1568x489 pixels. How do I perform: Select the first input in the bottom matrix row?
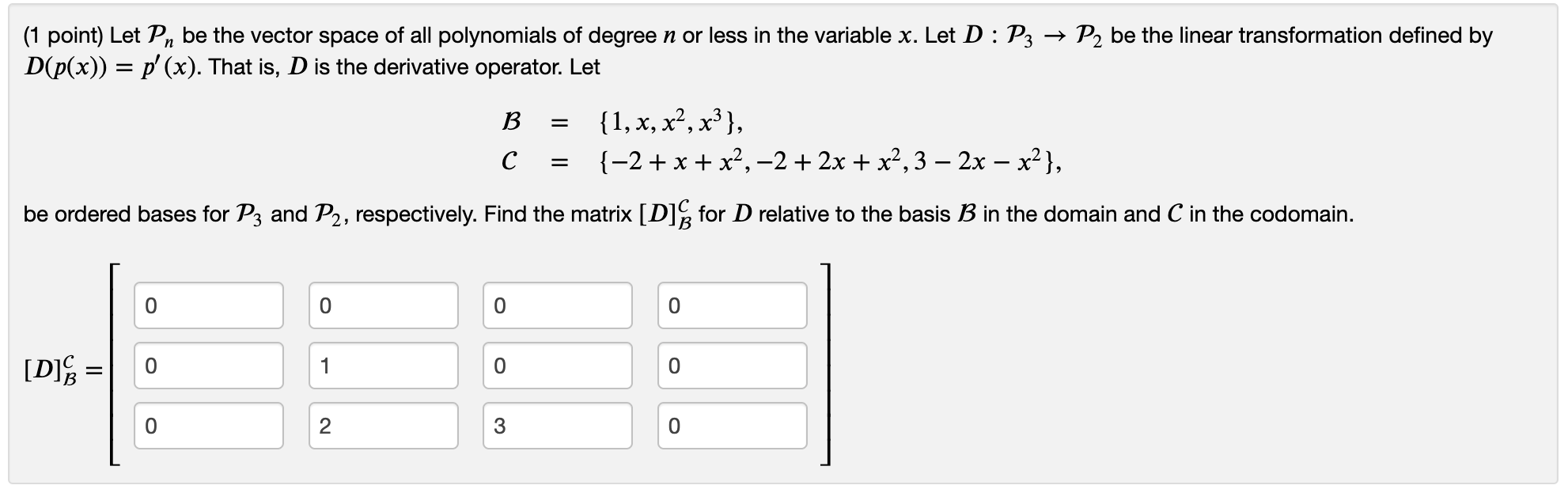pyautogui.click(x=210, y=427)
